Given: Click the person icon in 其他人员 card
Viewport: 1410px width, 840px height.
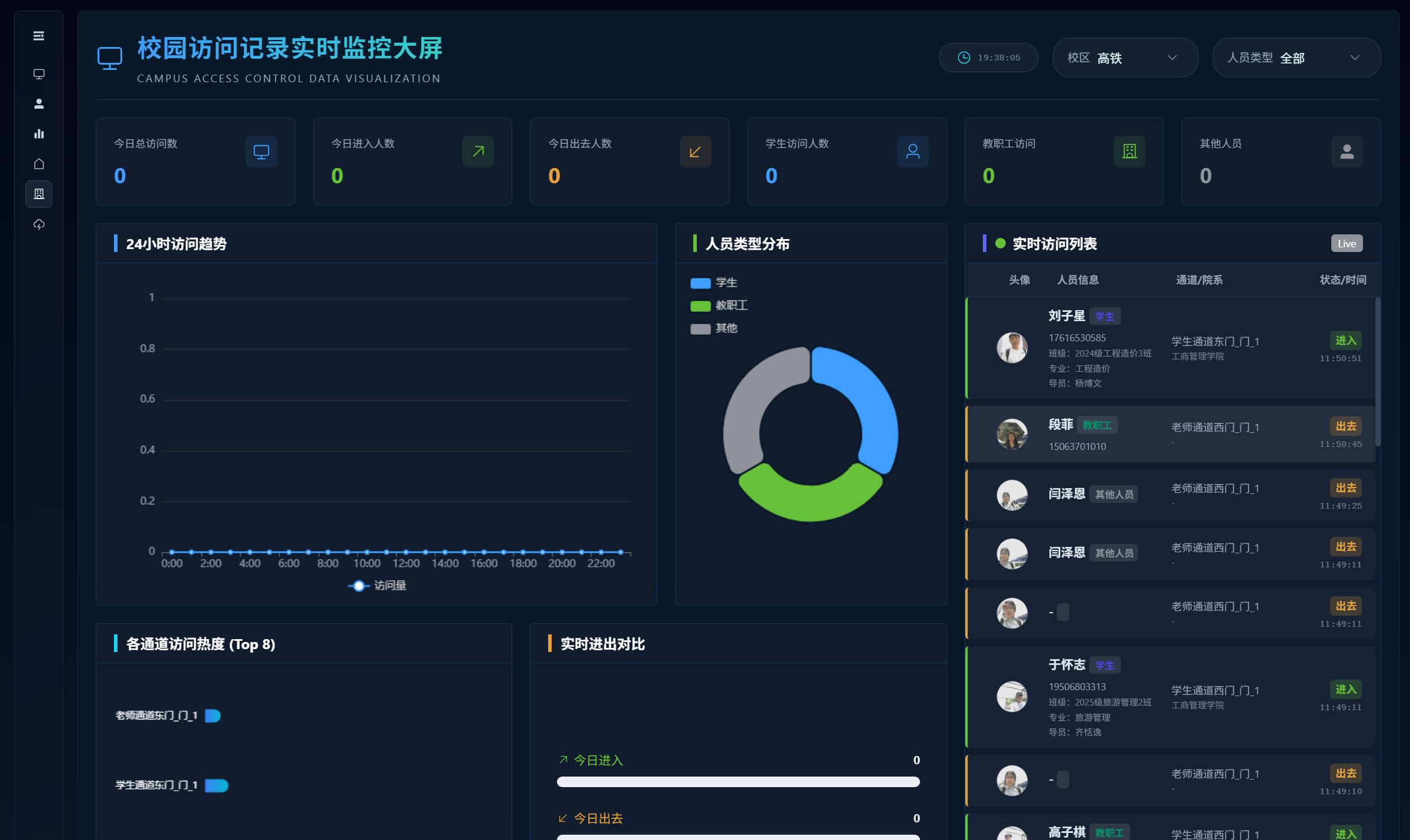Looking at the screenshot, I should (x=1347, y=152).
